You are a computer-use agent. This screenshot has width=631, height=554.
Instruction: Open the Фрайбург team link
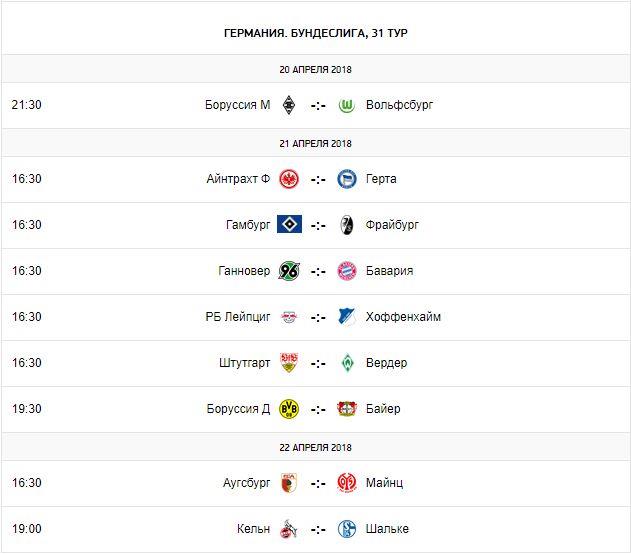(x=393, y=225)
